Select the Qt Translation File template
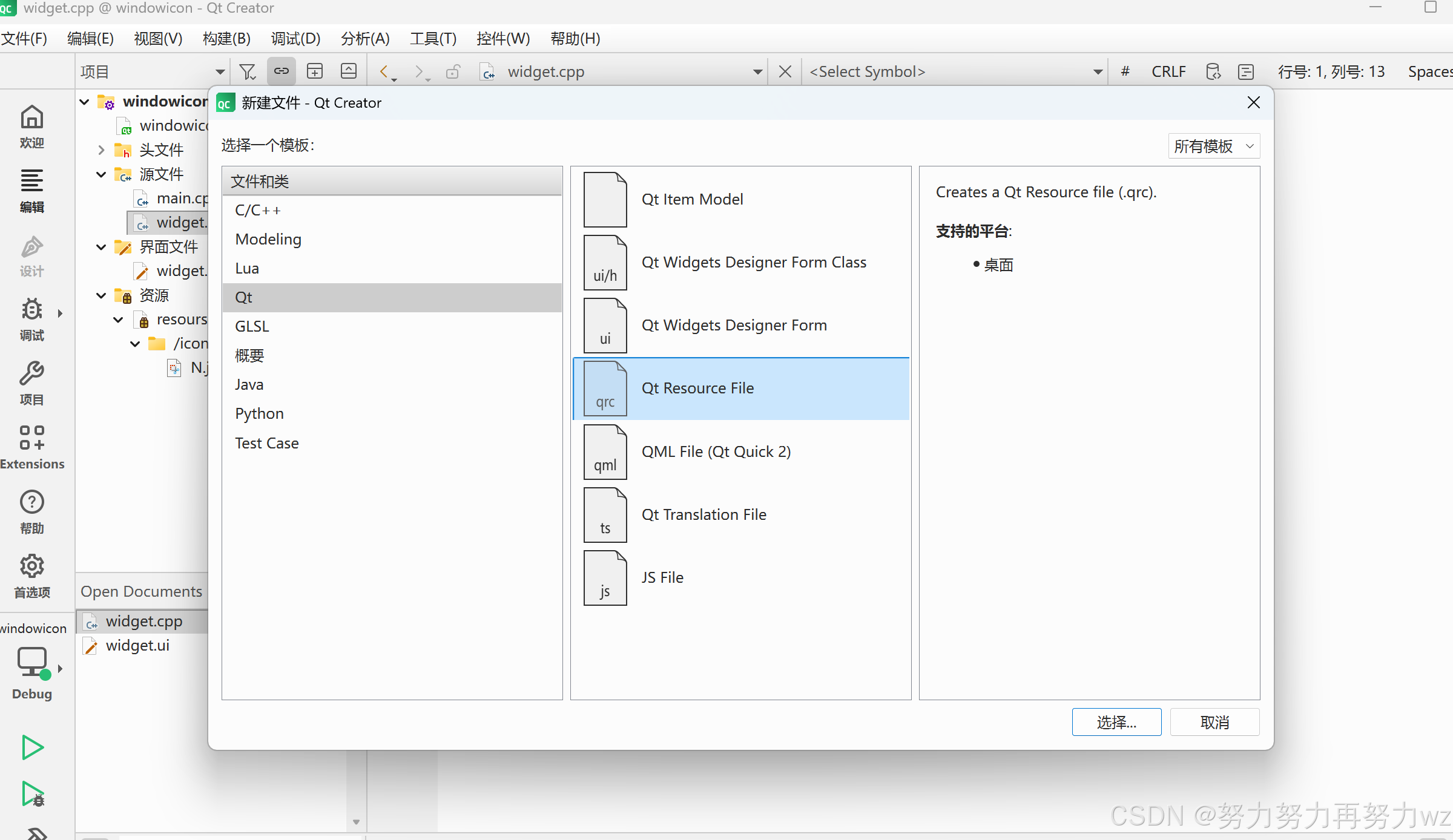This screenshot has width=1453, height=840. tap(741, 514)
